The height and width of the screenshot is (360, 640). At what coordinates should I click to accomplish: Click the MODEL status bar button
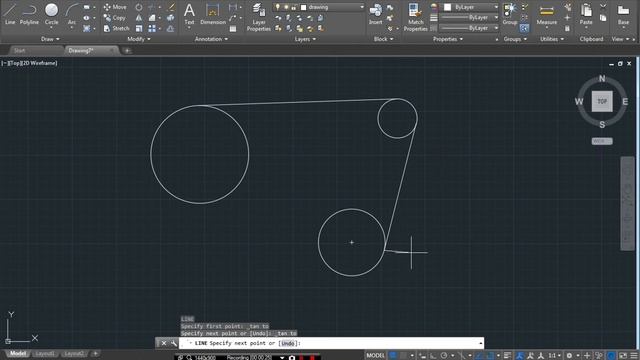click(376, 356)
